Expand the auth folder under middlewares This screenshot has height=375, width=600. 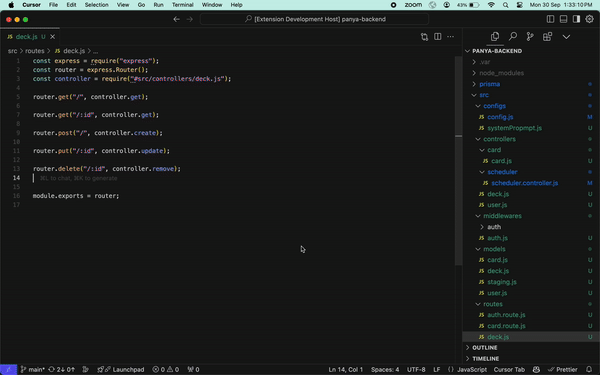click(531, 227)
